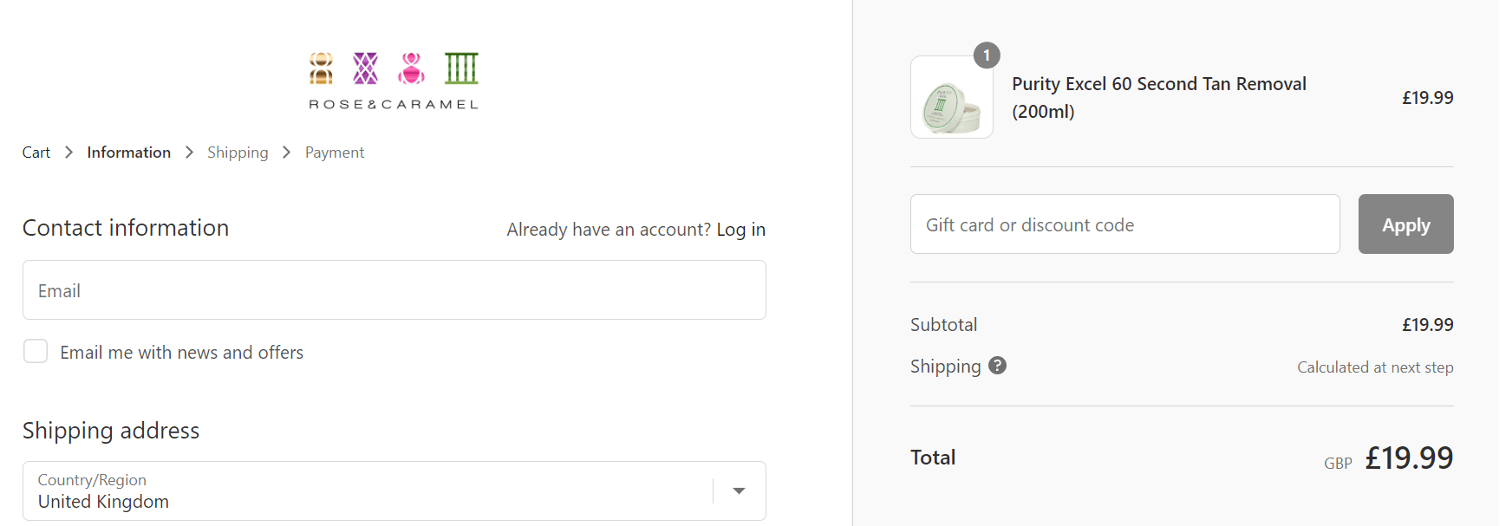
Task: Select the Information breadcrumb step
Action: click(x=129, y=152)
